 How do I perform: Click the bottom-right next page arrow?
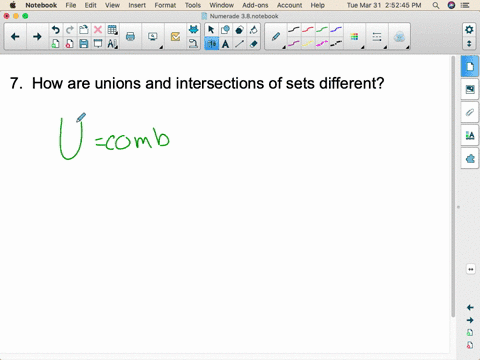coord(470,320)
